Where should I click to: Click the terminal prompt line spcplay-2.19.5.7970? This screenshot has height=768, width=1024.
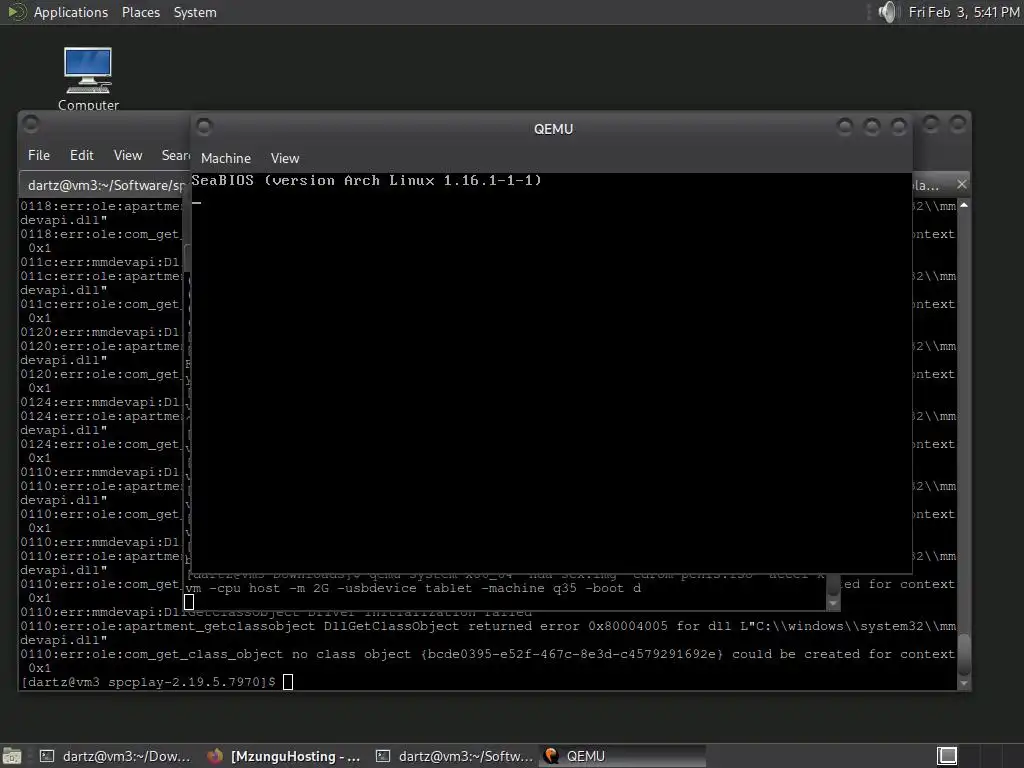[148, 682]
